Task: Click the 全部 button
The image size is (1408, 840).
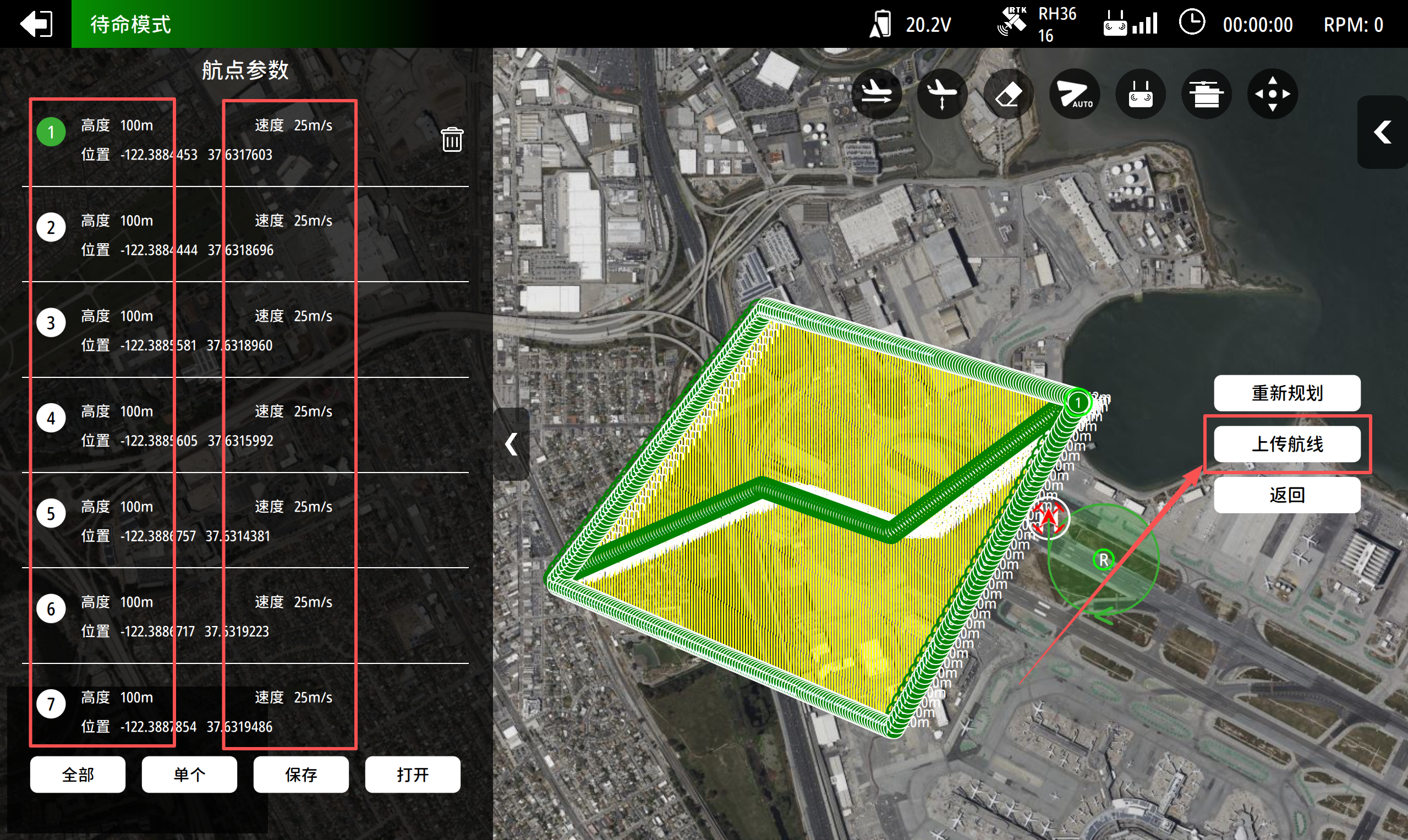Action: [x=78, y=775]
